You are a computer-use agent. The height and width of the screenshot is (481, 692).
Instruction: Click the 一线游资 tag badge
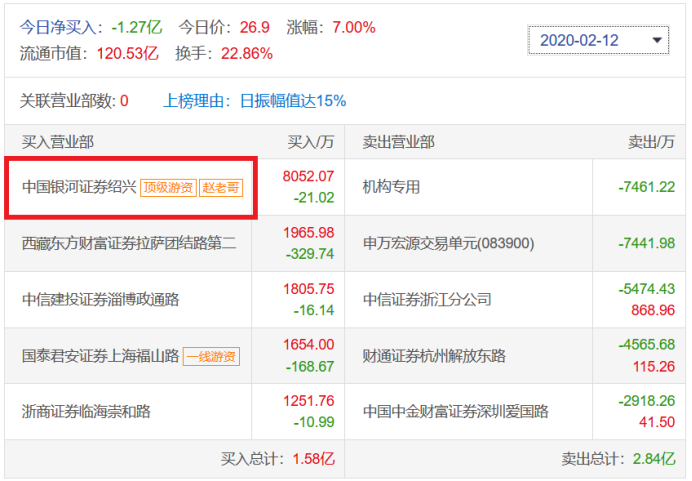click(x=211, y=357)
